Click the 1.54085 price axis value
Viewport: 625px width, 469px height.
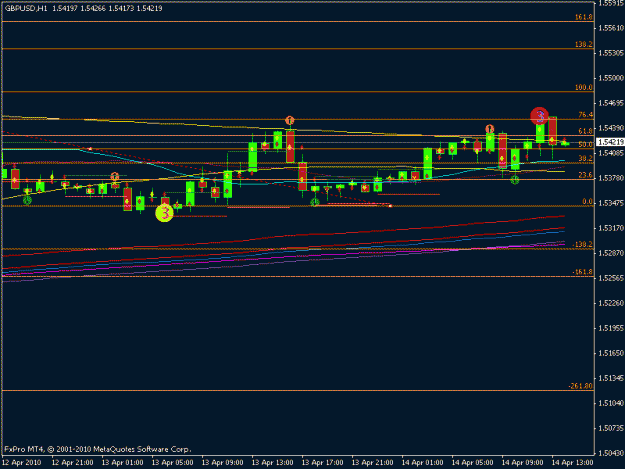[x=611, y=153]
